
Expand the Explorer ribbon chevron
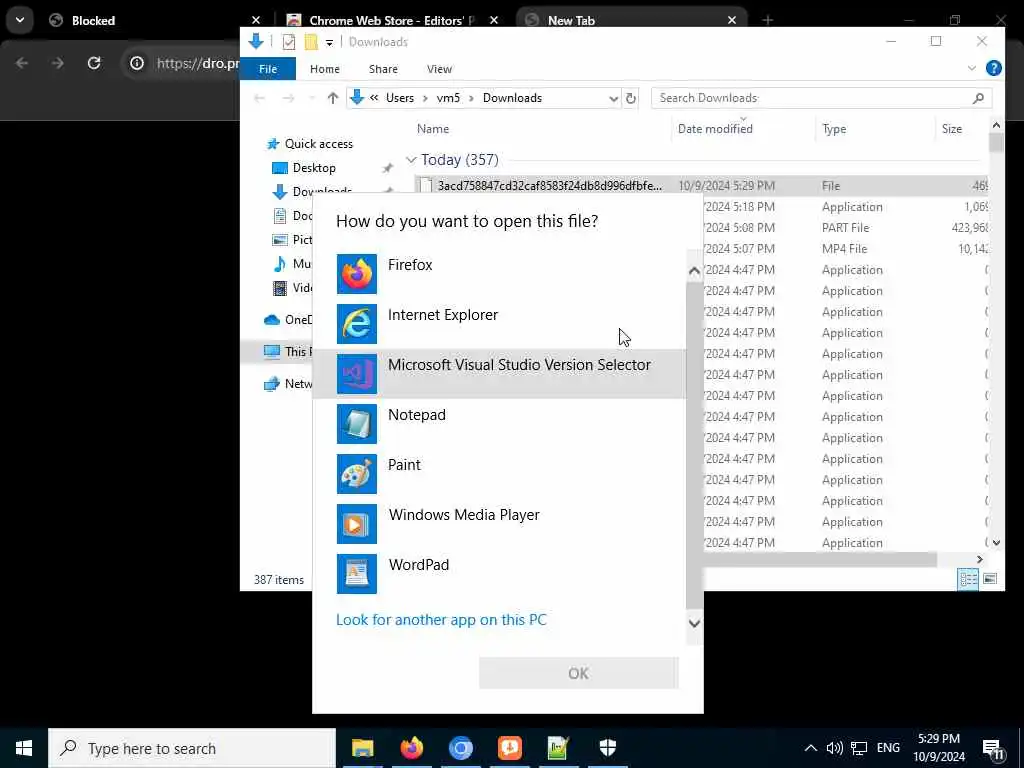972,68
